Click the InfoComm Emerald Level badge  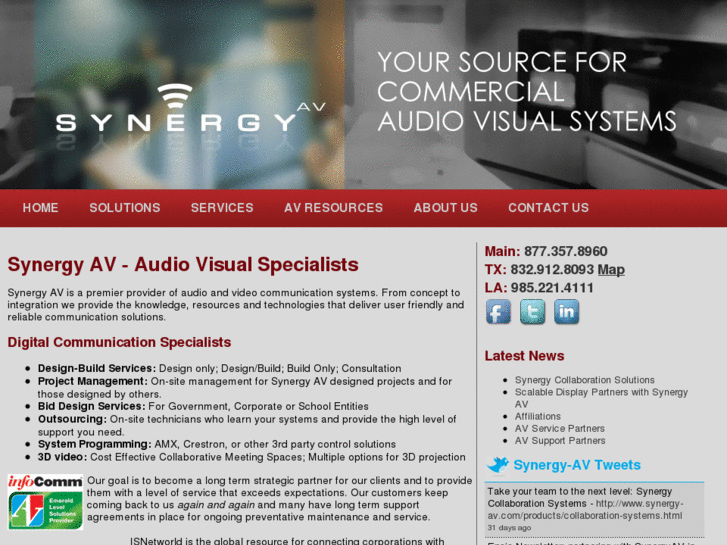pos(45,502)
